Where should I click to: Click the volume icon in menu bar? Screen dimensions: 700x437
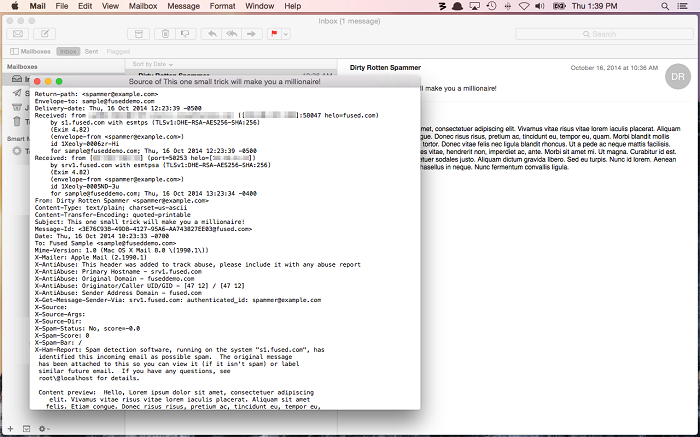pyautogui.click(x=540, y=6)
